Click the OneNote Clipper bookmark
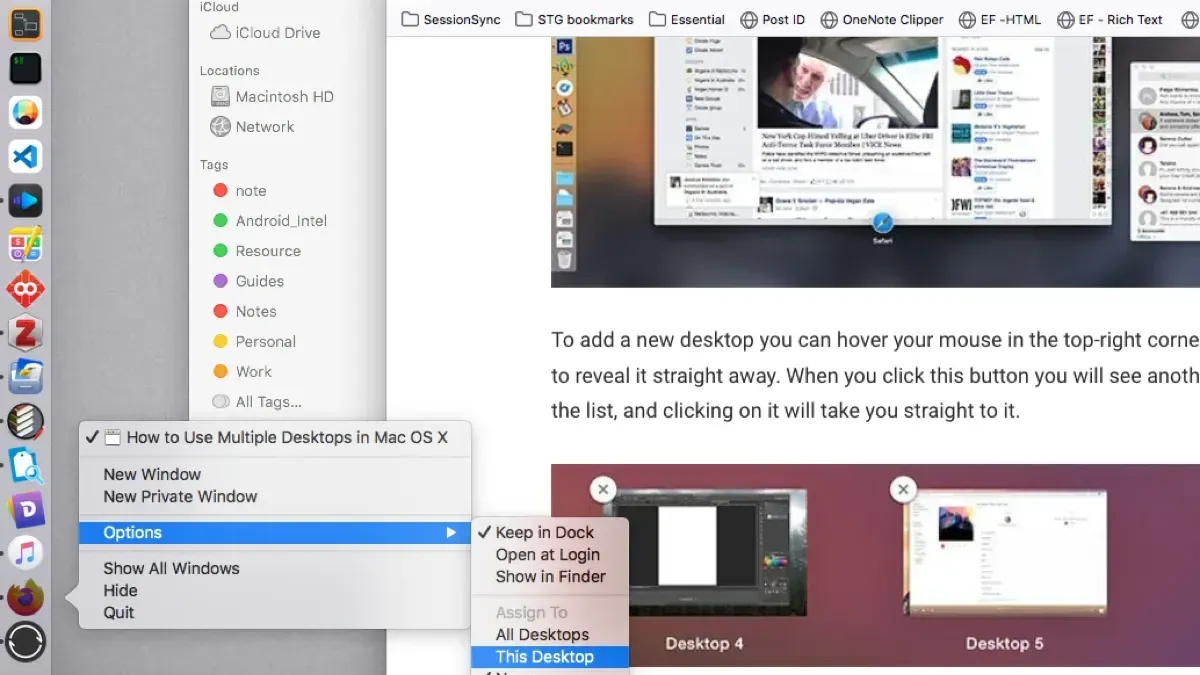 (881, 19)
